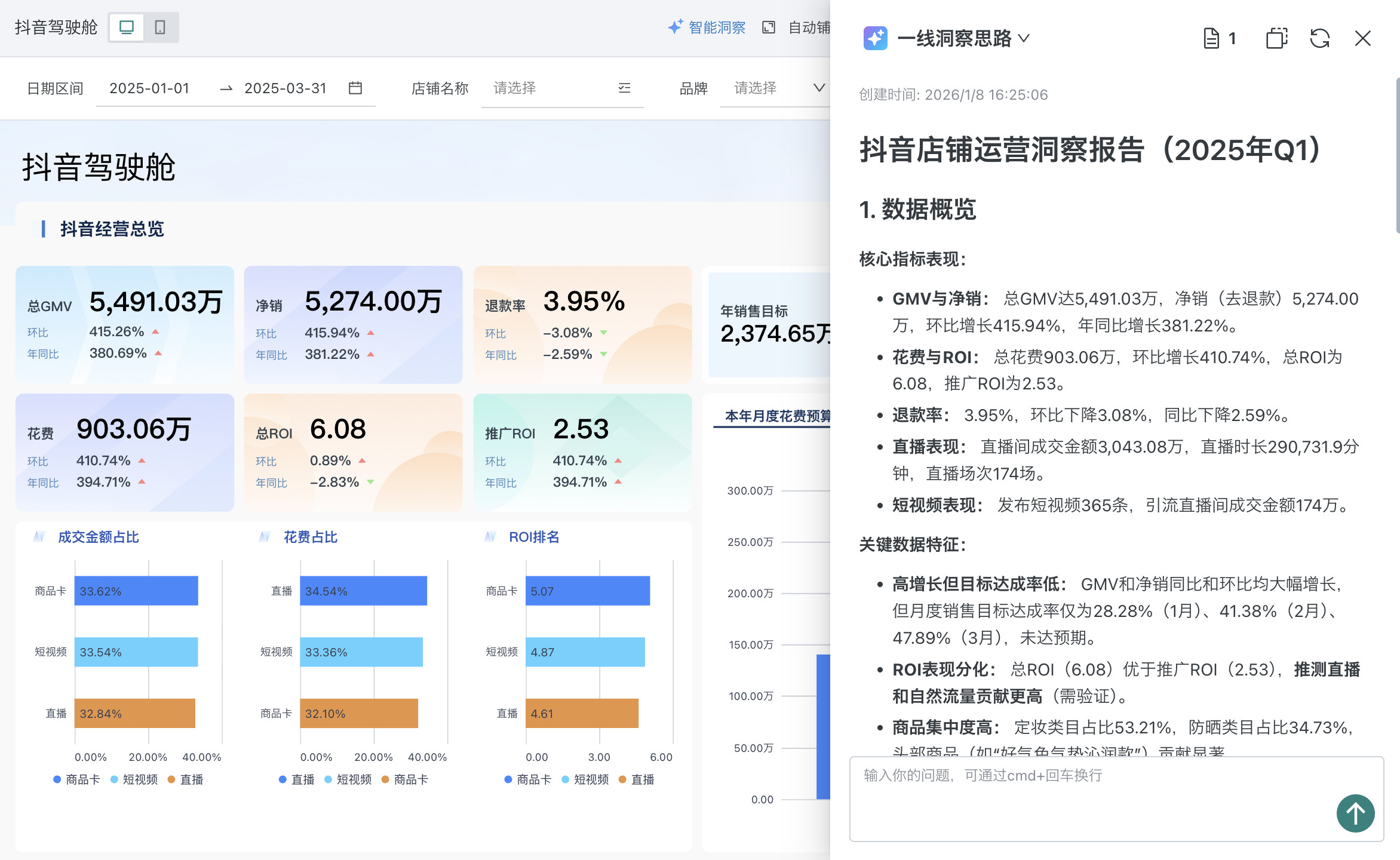1400x860 pixels.
Task: Switch to desktop view mode icon
Action: pos(127,27)
